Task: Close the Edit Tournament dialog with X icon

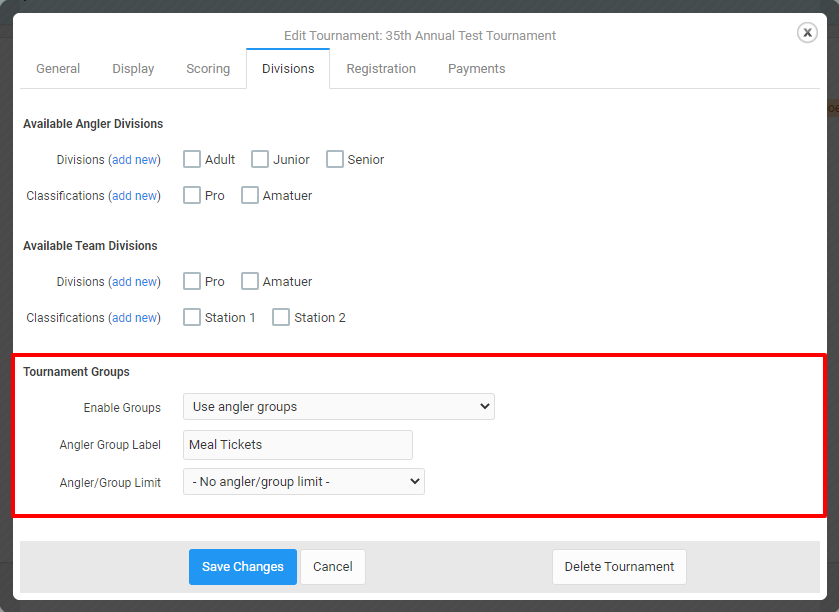Action: 807,33
